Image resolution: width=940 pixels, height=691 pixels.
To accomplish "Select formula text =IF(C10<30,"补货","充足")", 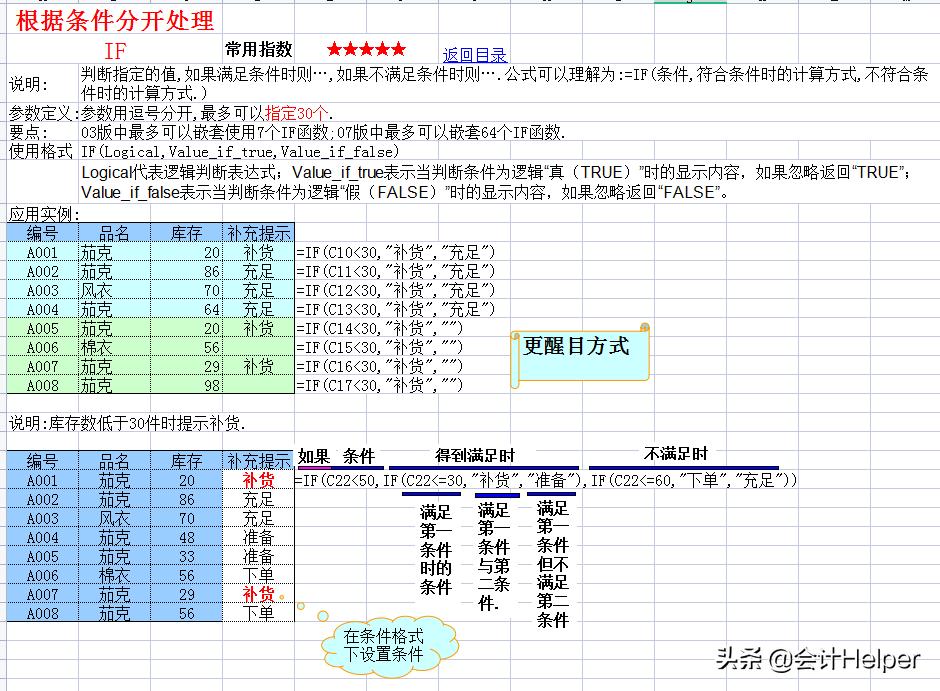I will coord(396,253).
